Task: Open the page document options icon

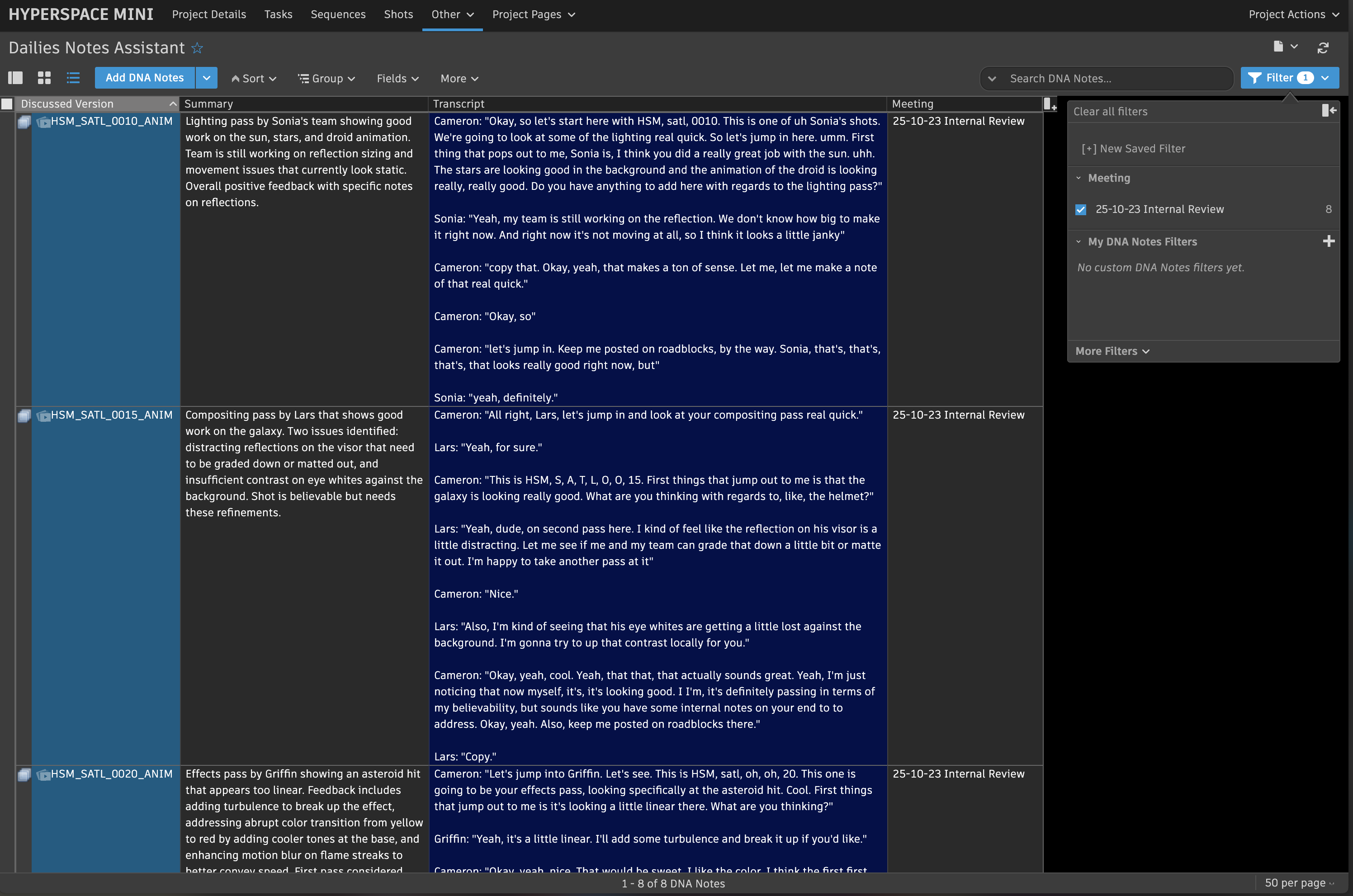Action: click(x=1279, y=47)
